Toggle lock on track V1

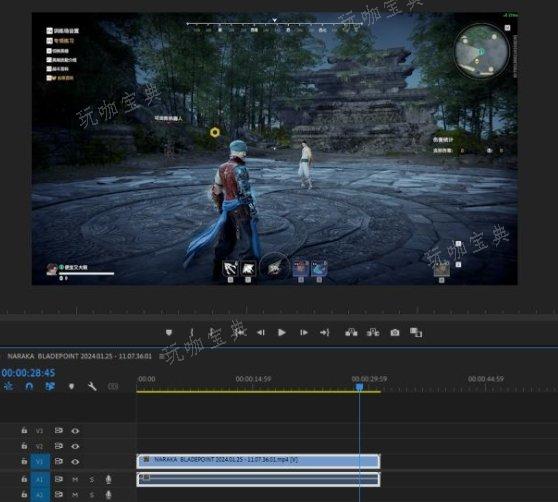click(24, 461)
